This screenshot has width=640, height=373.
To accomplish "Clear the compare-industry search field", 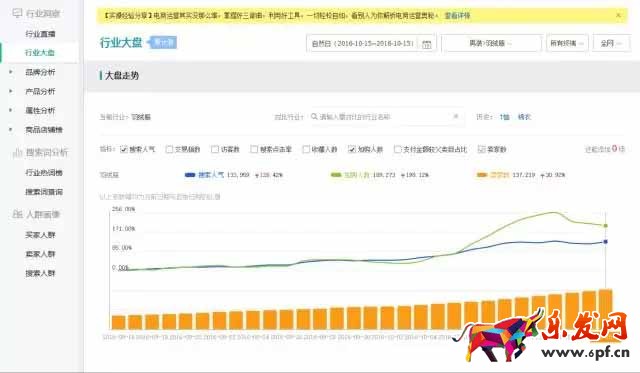I will coord(456,116).
